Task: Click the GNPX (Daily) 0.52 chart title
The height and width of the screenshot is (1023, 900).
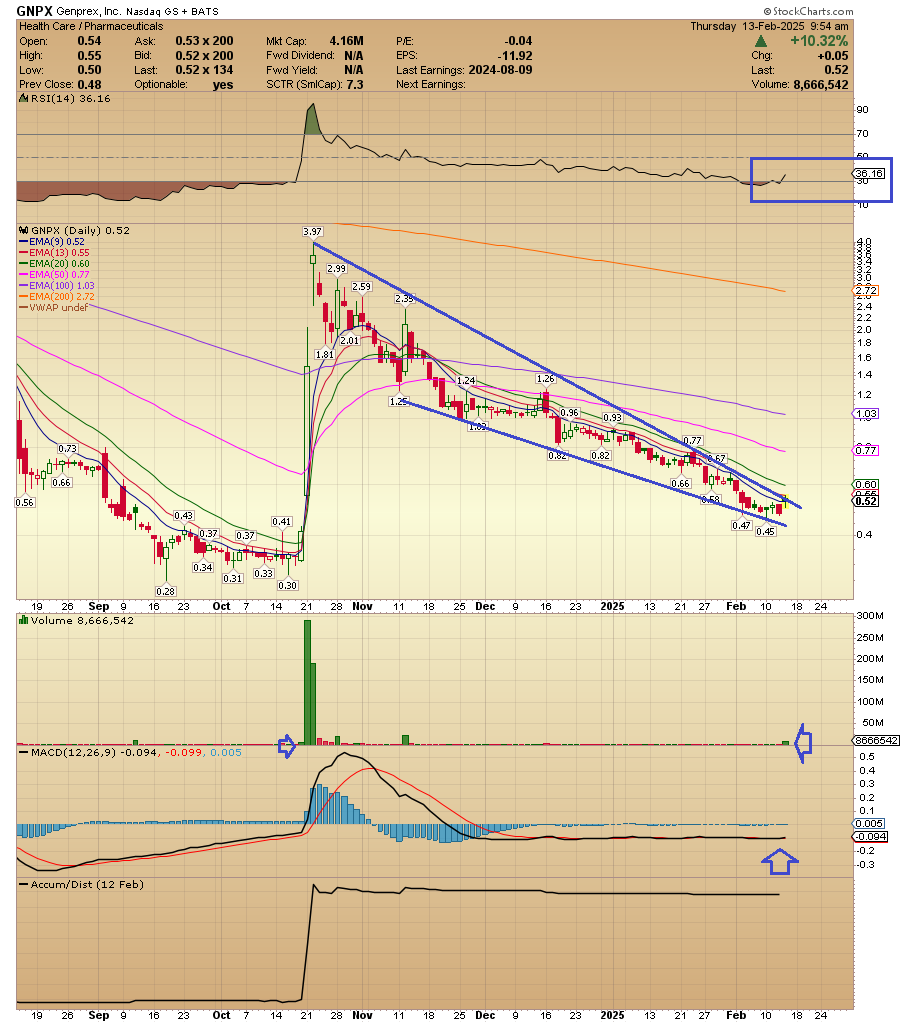Action: click(80, 230)
